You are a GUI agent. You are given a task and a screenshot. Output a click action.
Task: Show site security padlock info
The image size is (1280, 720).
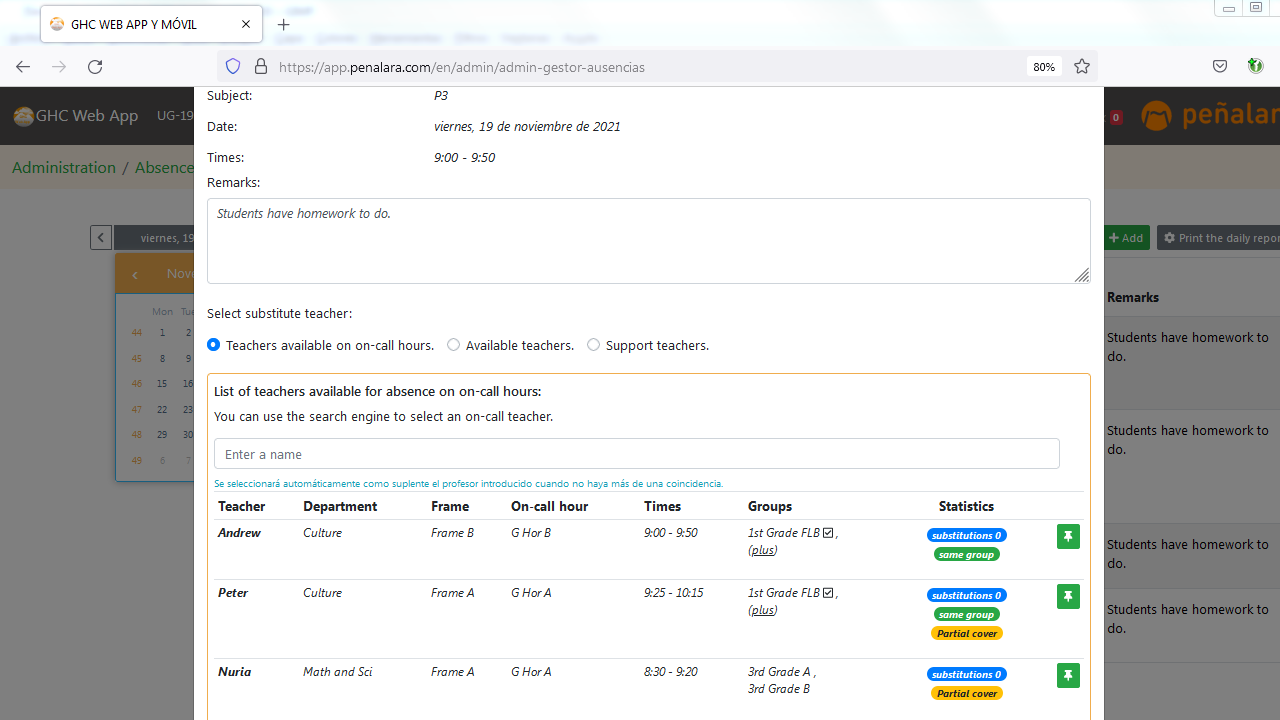[x=261, y=67]
